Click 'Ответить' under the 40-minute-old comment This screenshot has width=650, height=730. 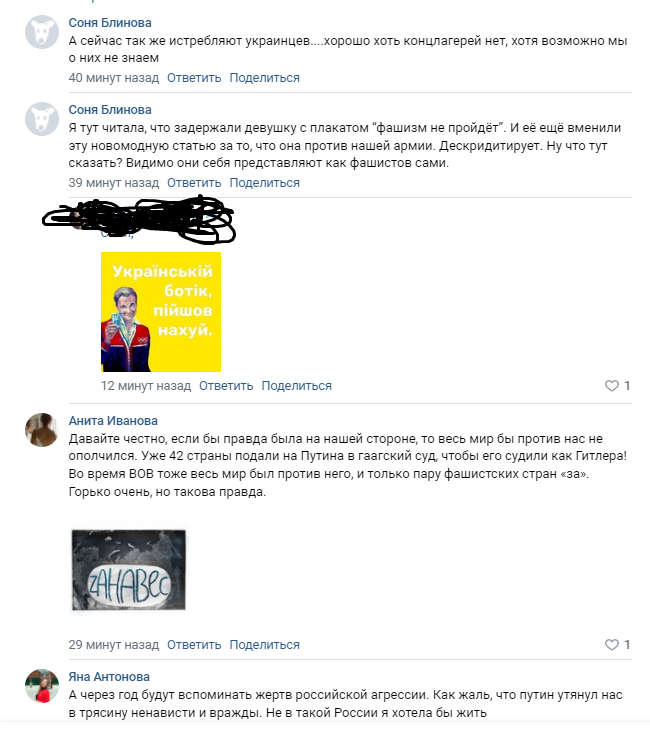194,78
